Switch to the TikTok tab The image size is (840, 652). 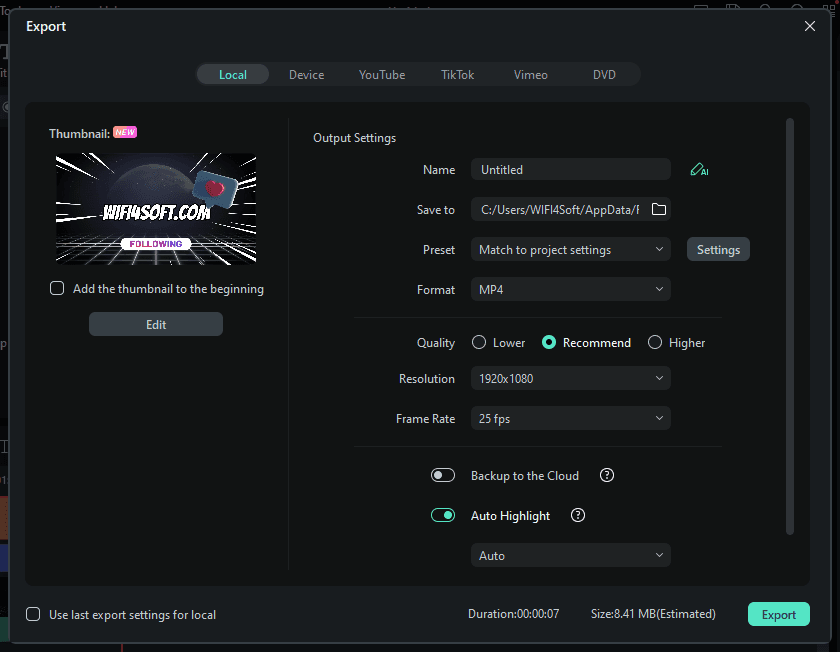coord(457,75)
